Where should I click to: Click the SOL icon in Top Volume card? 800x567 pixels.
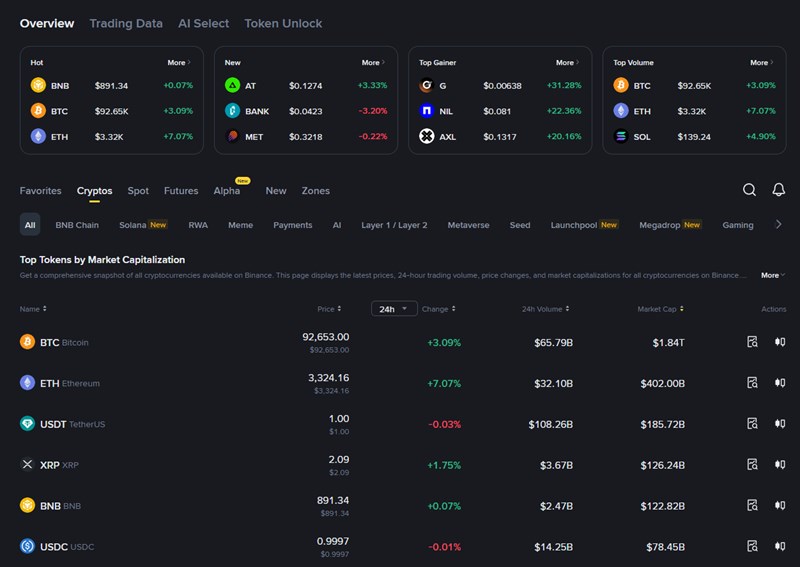pyautogui.click(x=621, y=136)
